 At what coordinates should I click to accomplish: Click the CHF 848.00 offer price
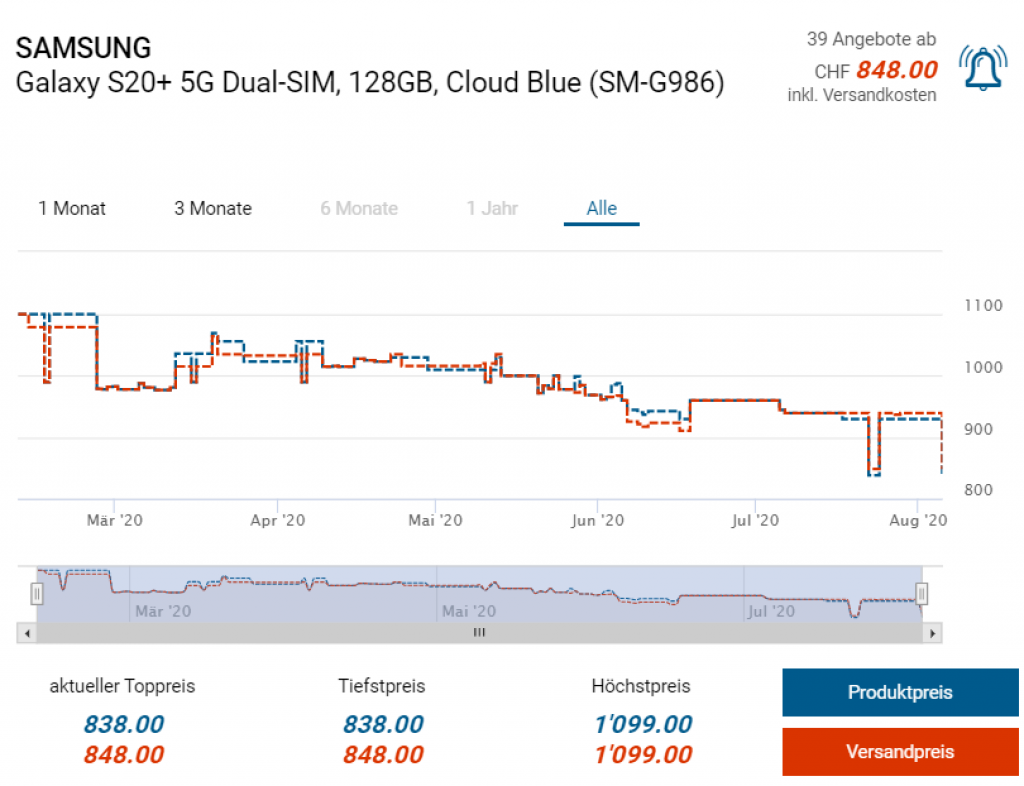(x=896, y=69)
